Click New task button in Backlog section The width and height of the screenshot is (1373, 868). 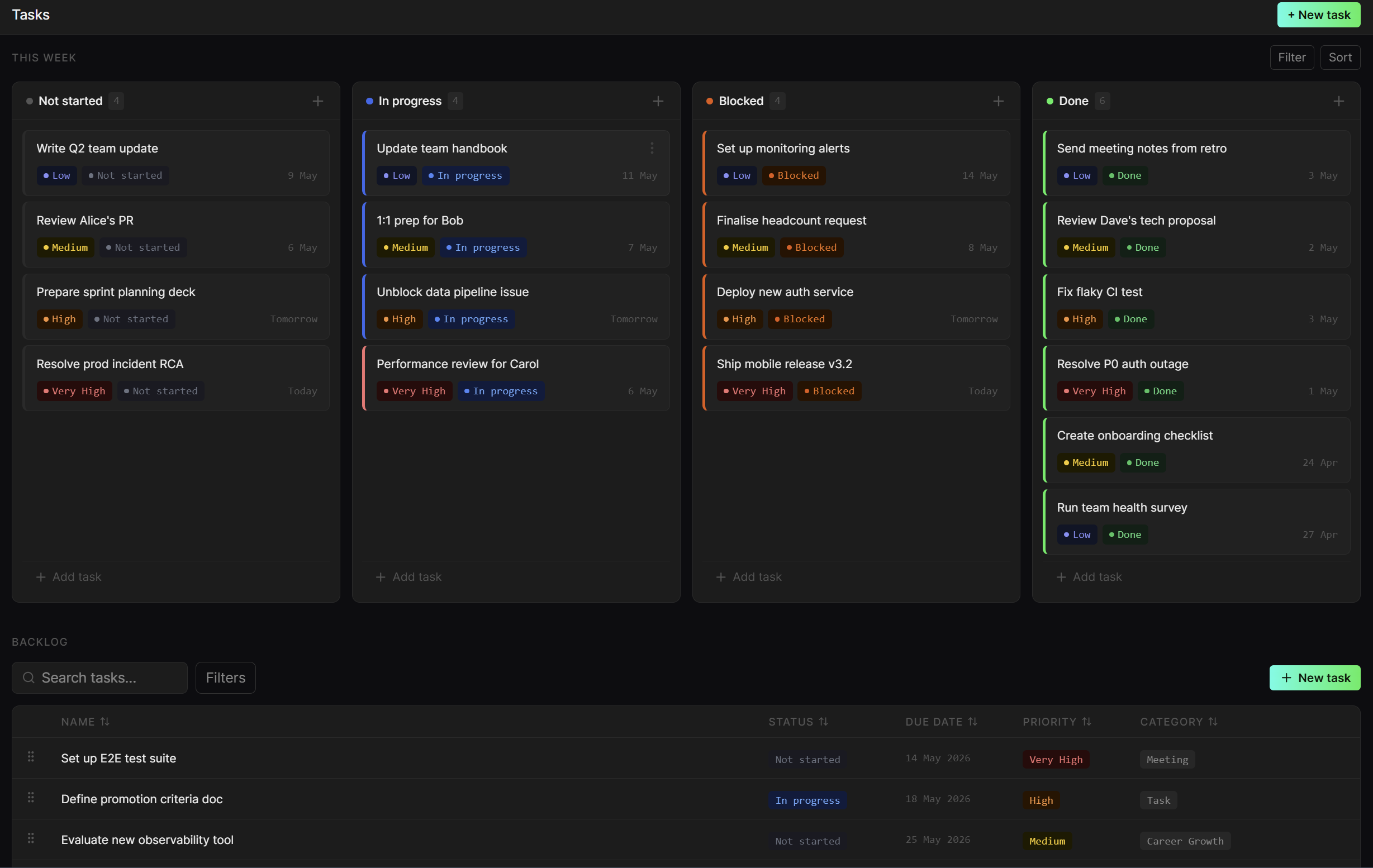(1315, 678)
